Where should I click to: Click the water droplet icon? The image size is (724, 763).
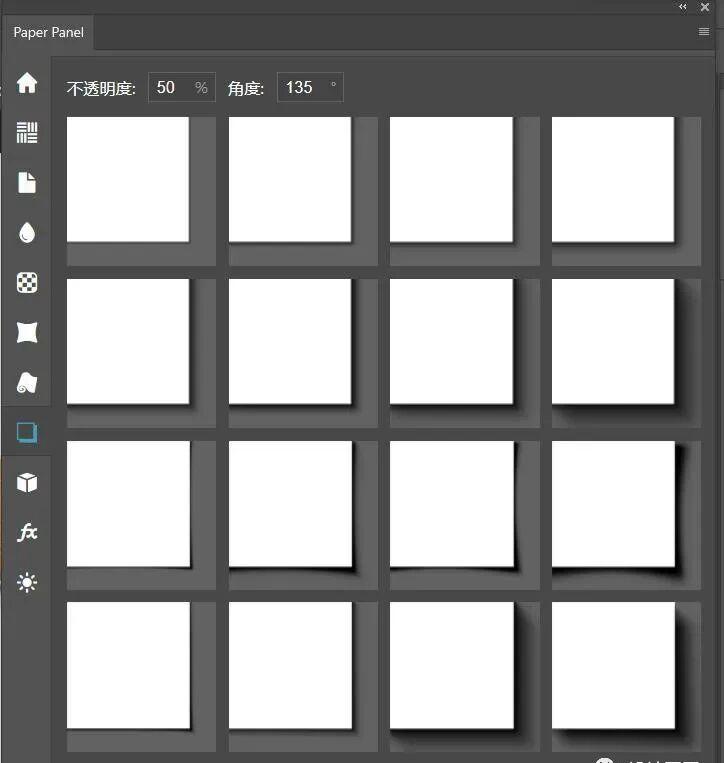coord(27,233)
